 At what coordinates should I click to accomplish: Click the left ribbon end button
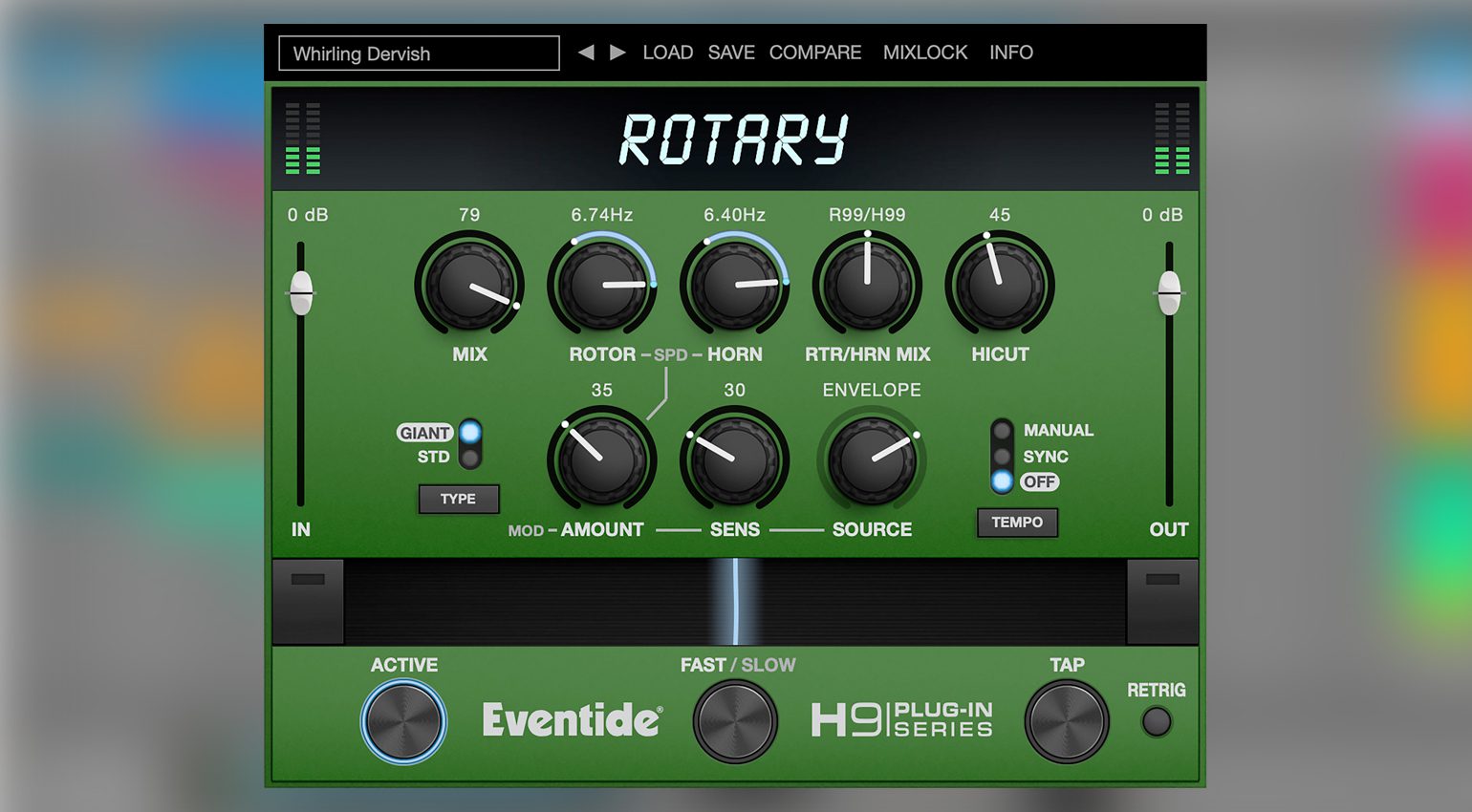[x=308, y=602]
